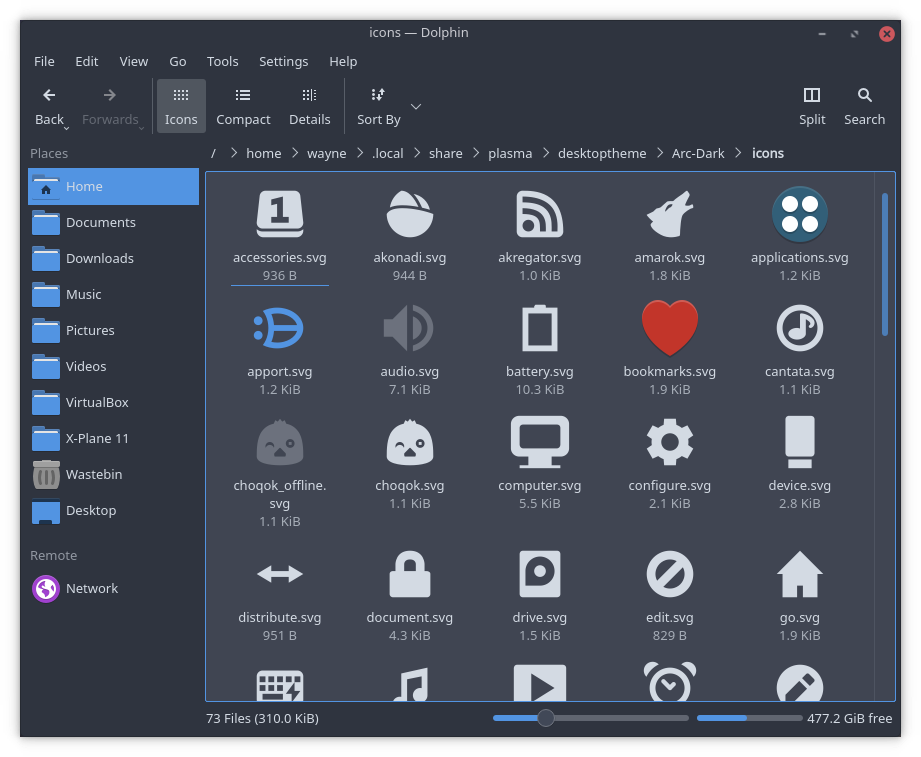
Task: Switch to Details view mode
Action: coord(310,106)
